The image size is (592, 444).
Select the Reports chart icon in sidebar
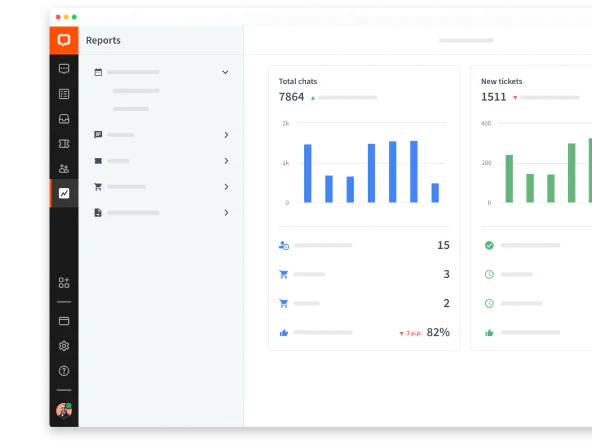point(64,193)
